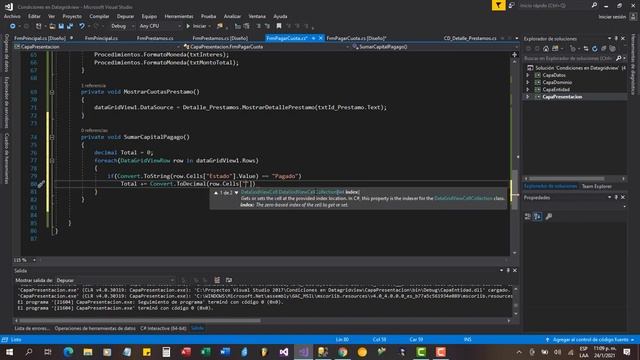Click the Navigate Backward toolbar icon
Viewport: 640px width, 360px height.
[13, 26]
